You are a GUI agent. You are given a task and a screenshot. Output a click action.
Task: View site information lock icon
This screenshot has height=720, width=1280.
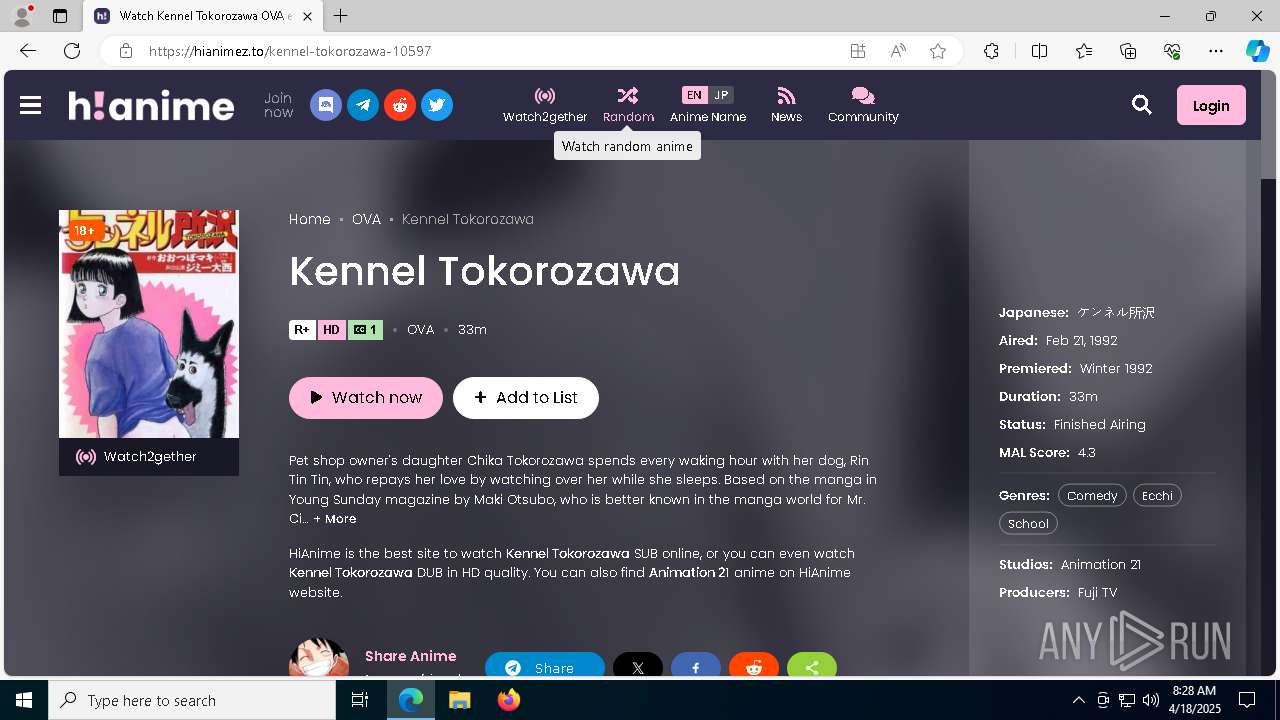(125, 51)
